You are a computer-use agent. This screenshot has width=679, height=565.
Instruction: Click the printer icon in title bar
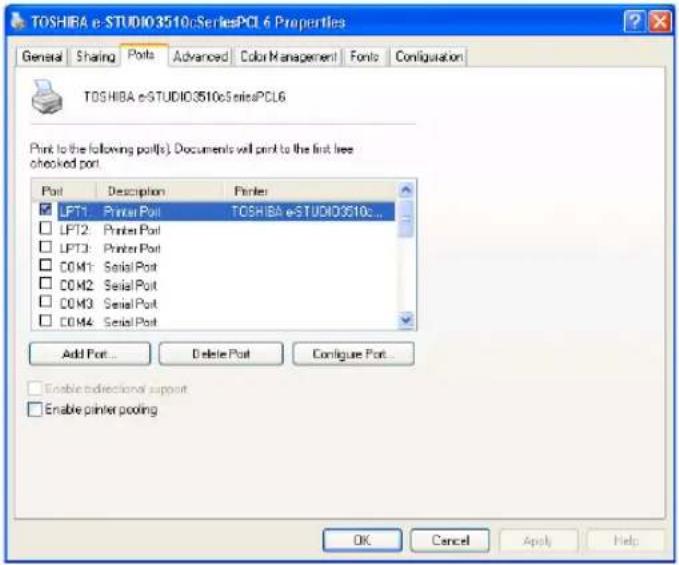[x=17, y=21]
